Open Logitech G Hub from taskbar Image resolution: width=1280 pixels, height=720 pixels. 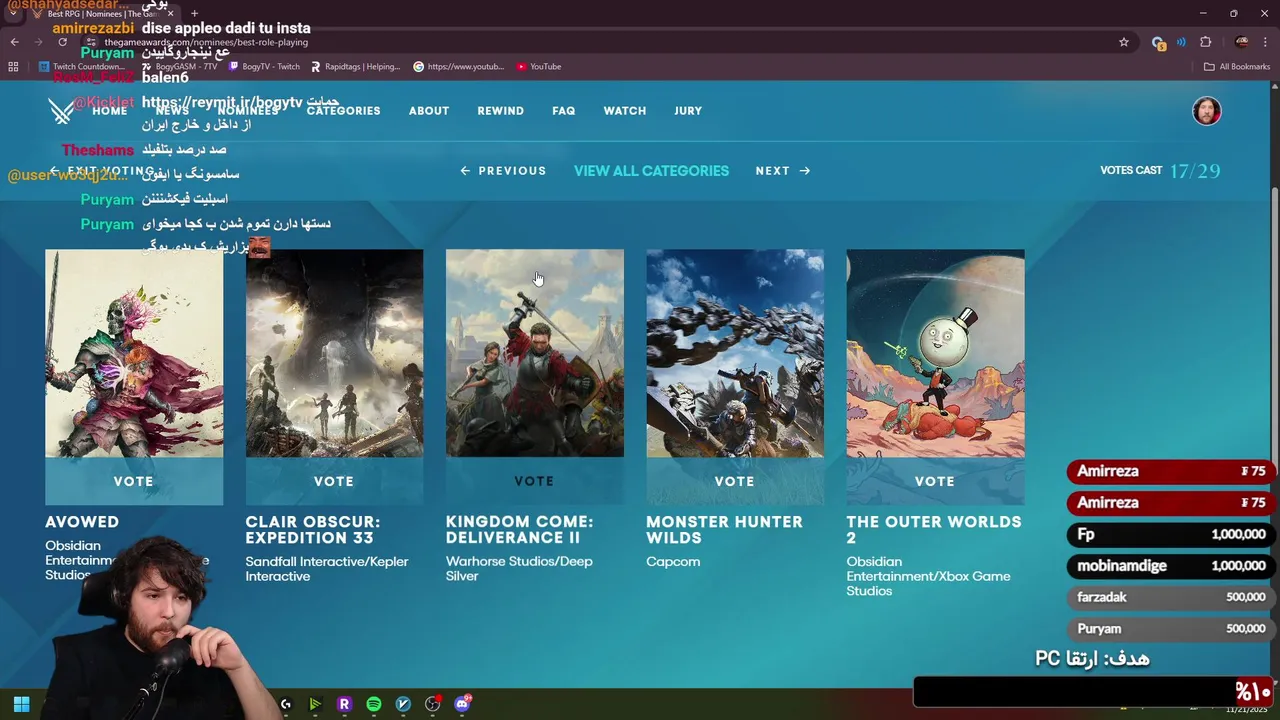[x=286, y=704]
